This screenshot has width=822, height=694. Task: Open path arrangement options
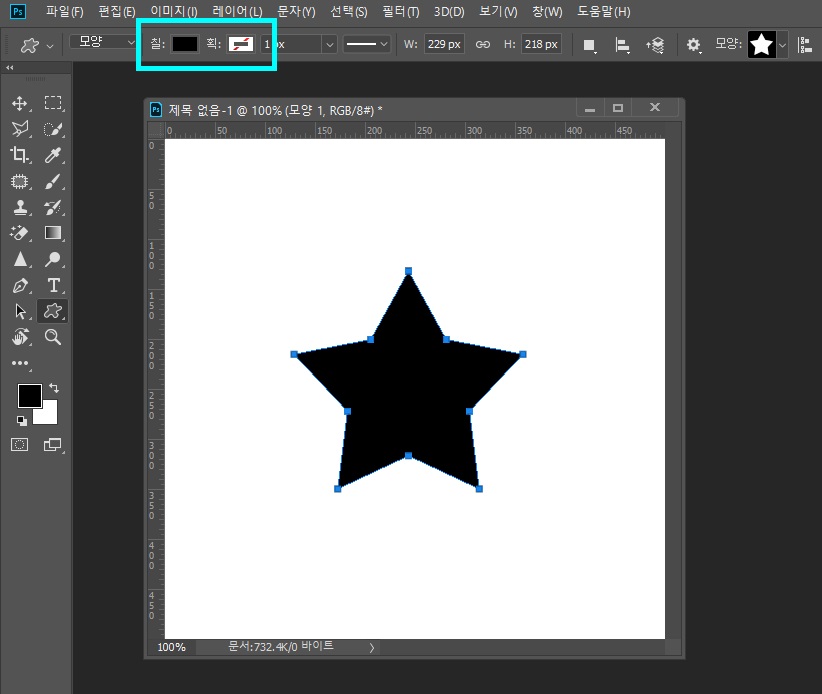[655, 46]
